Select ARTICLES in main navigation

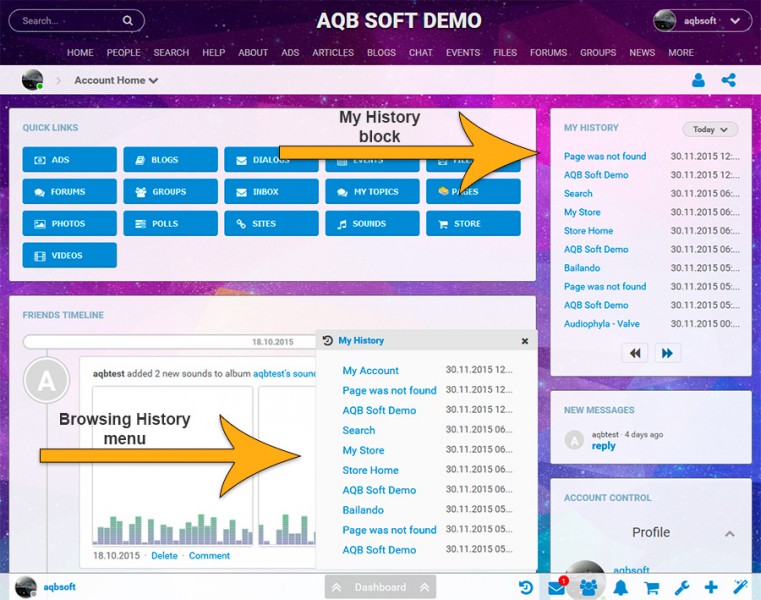[x=333, y=52]
